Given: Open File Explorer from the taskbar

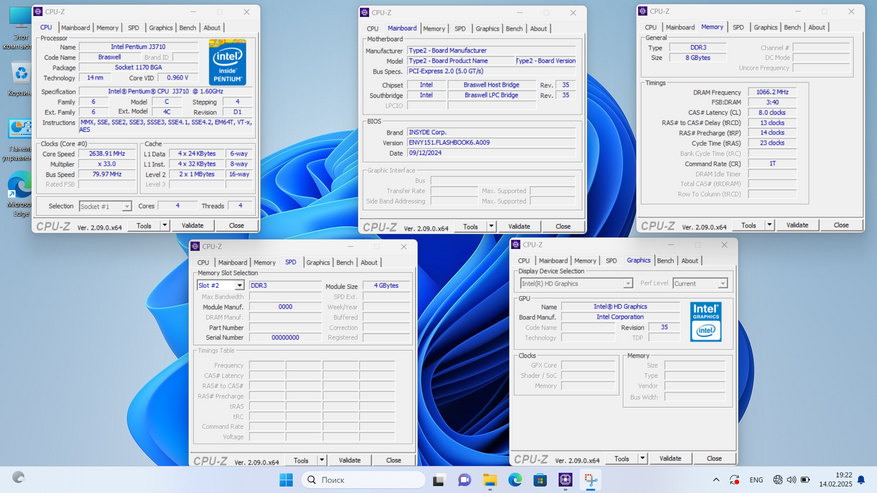Looking at the screenshot, I should coord(489,480).
